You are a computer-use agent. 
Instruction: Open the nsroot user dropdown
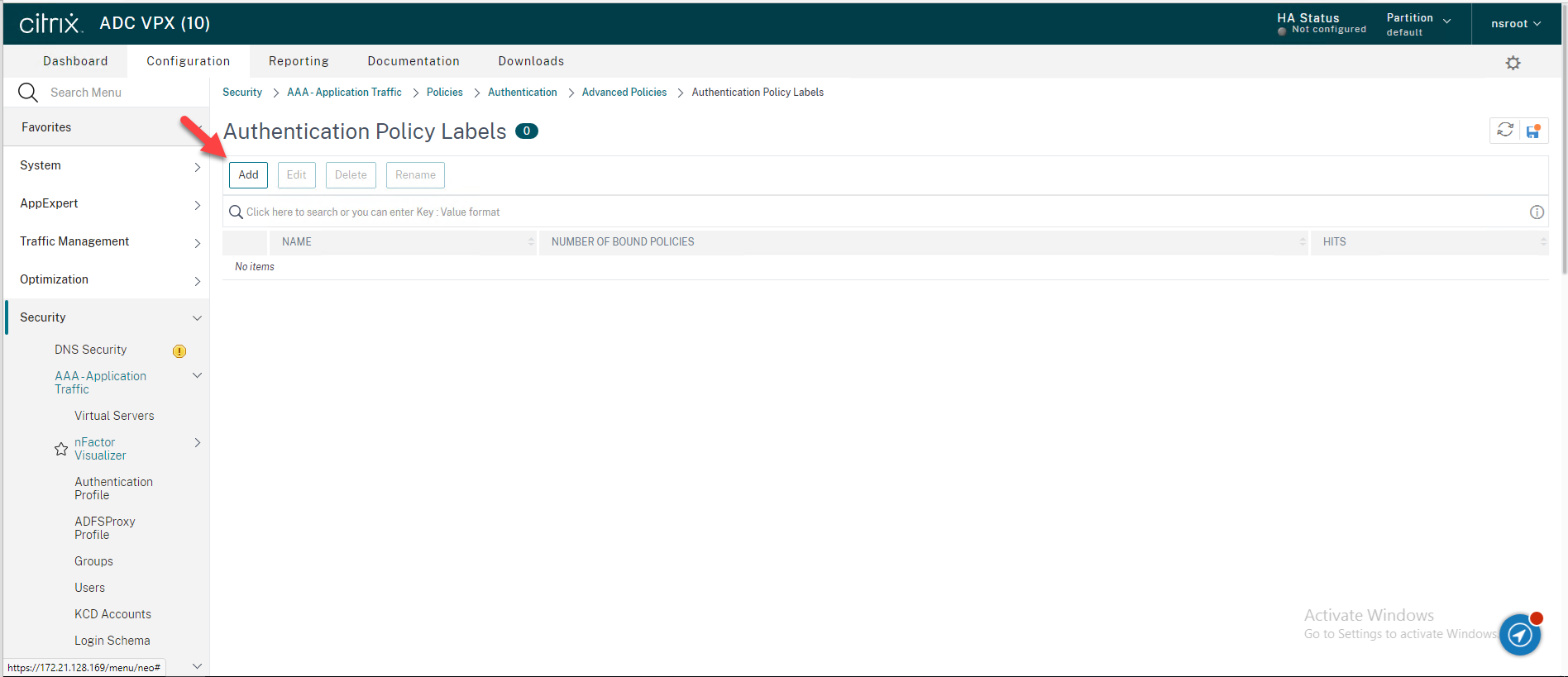1515,24
